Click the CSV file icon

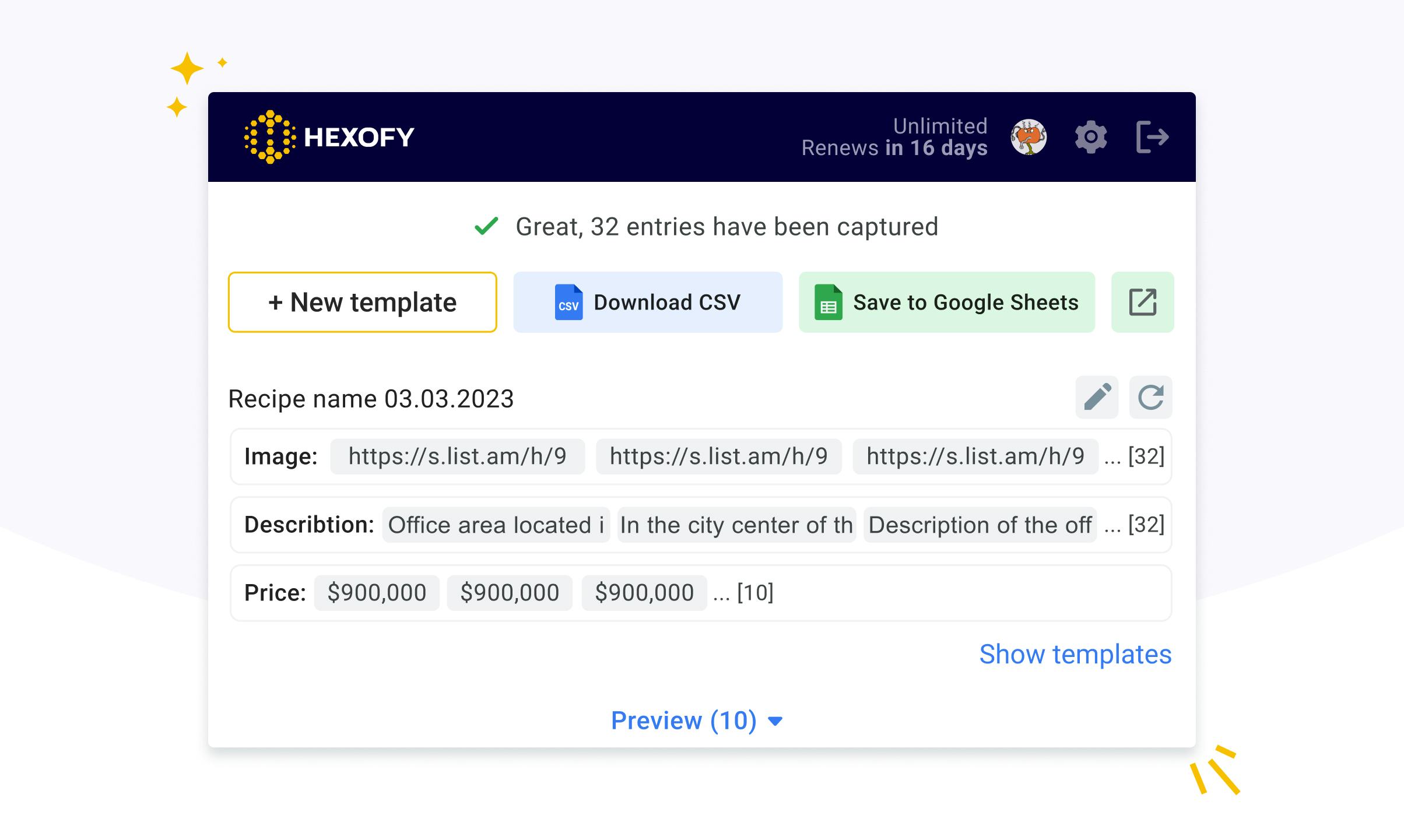click(x=568, y=302)
